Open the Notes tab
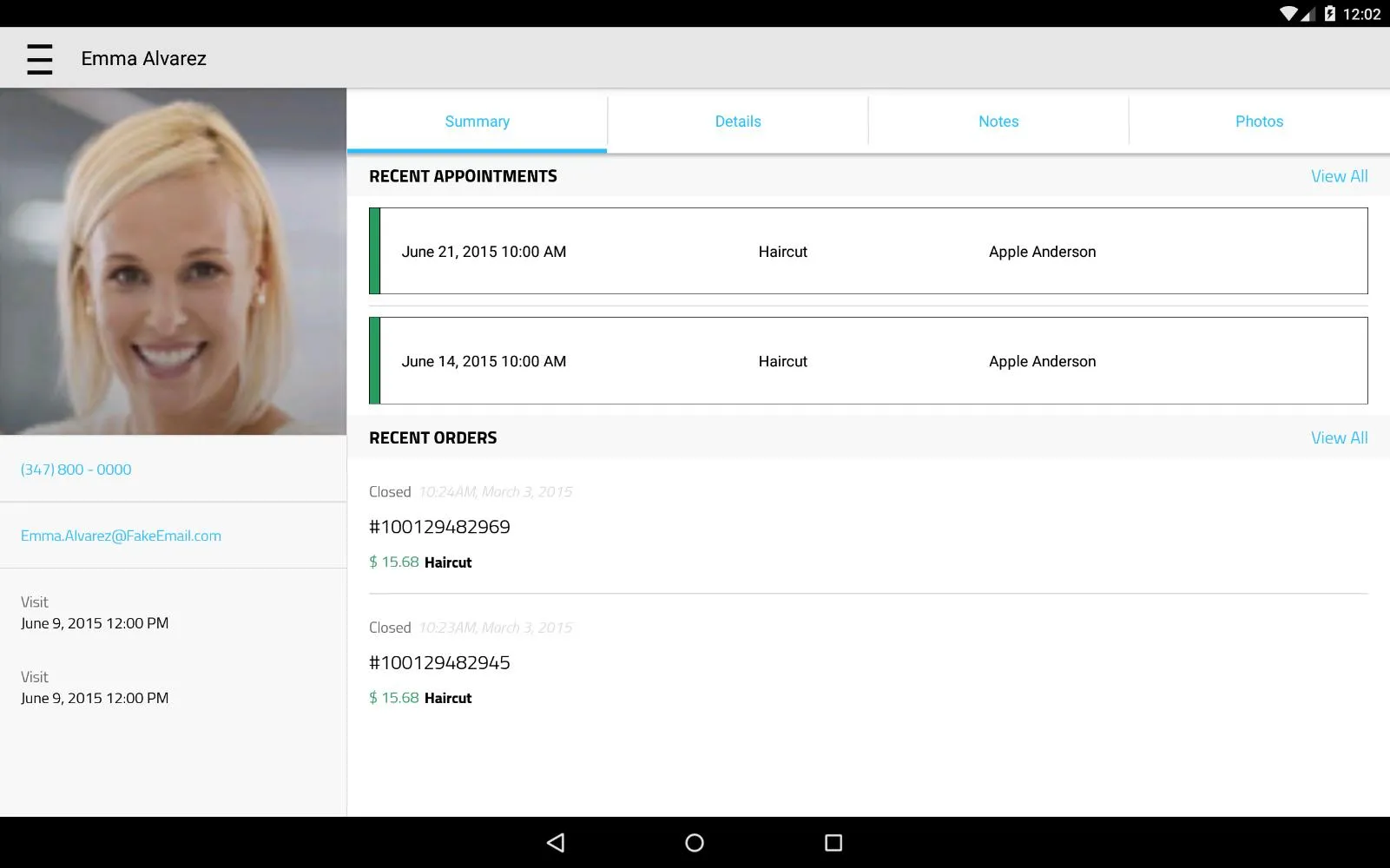 [x=998, y=121]
